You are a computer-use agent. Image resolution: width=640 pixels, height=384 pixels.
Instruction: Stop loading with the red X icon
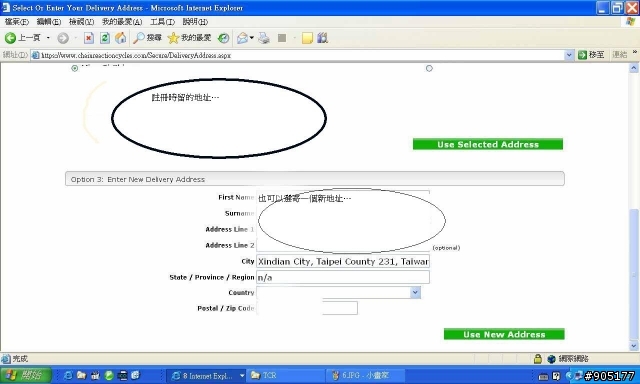[x=89, y=38]
